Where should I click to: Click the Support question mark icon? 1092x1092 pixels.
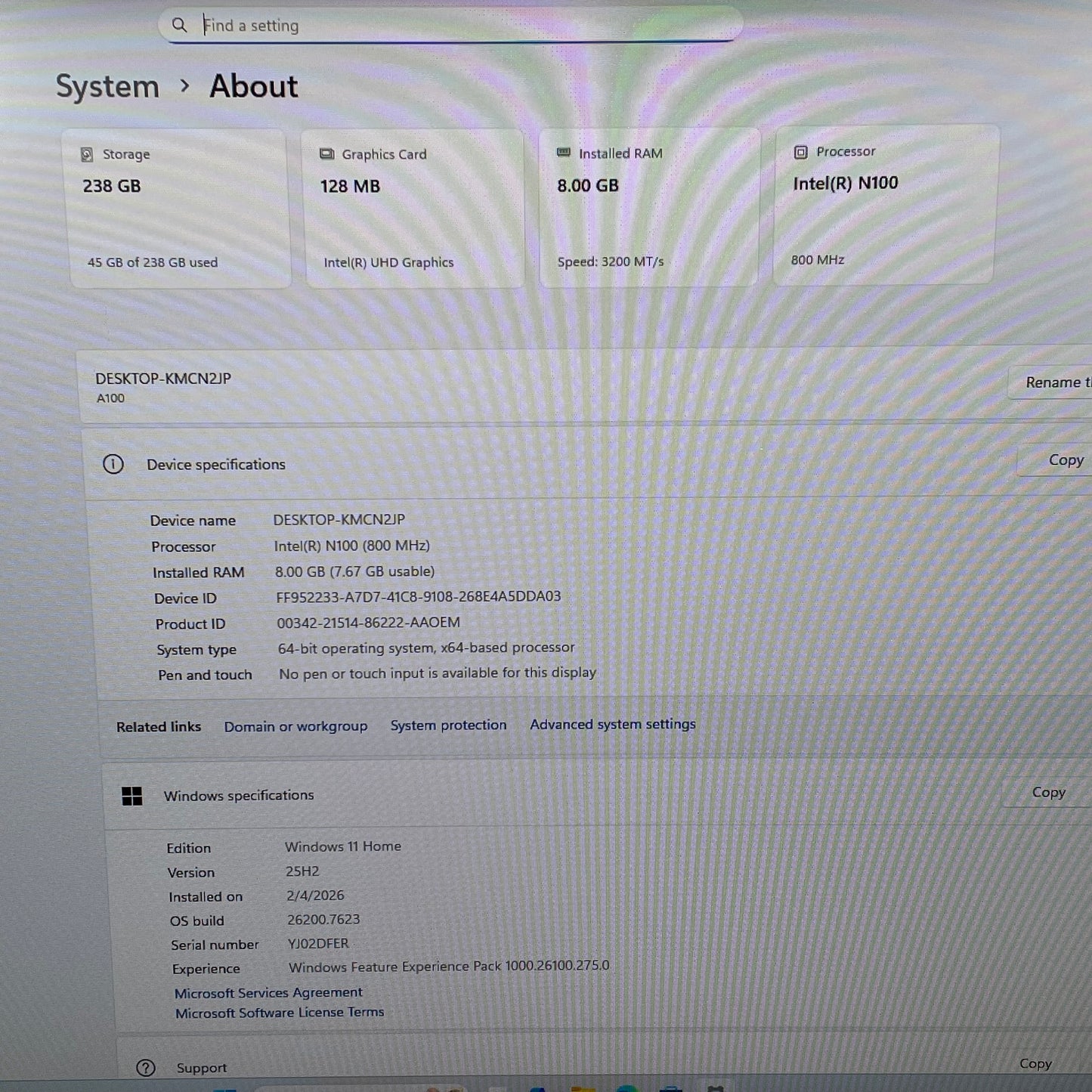(x=146, y=1068)
